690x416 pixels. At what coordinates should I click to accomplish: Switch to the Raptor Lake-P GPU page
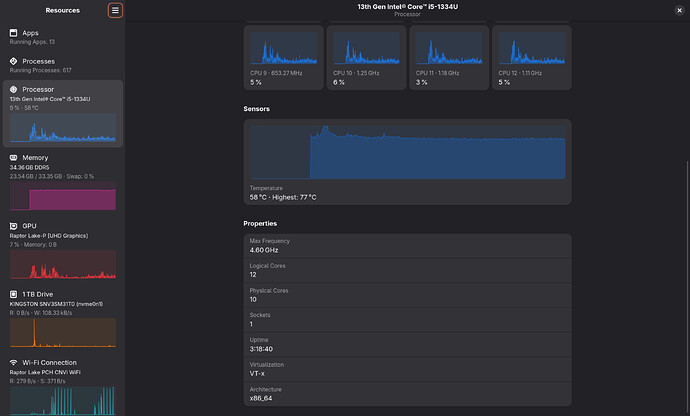(62, 250)
